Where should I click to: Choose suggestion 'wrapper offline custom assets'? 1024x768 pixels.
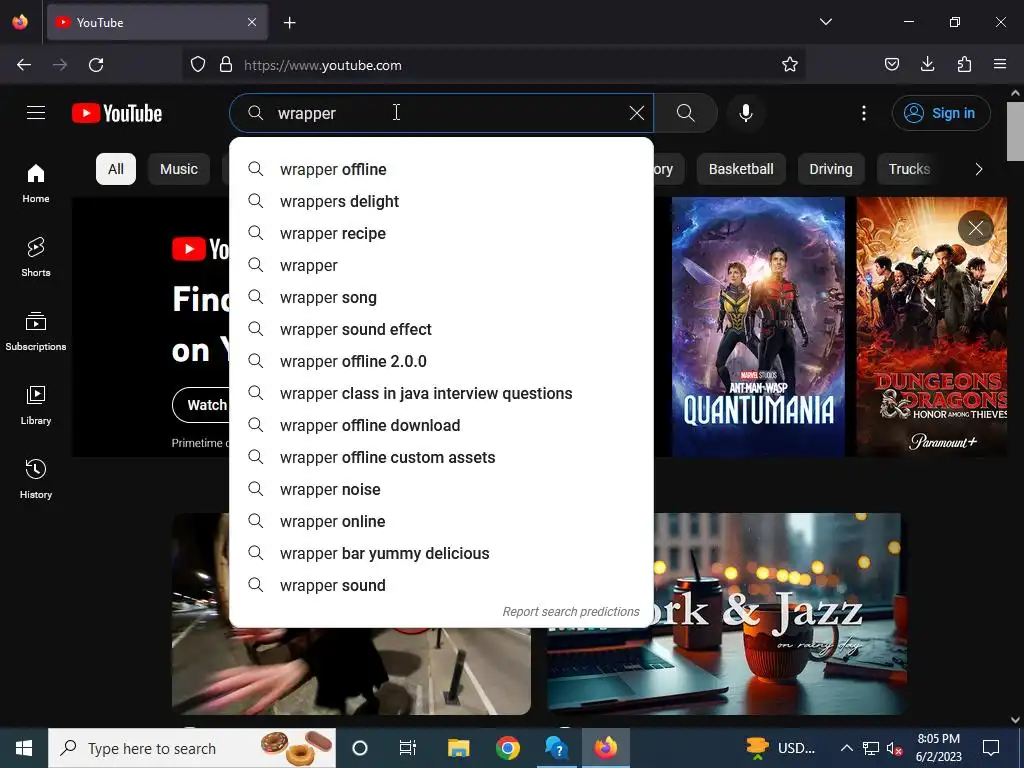point(441,457)
